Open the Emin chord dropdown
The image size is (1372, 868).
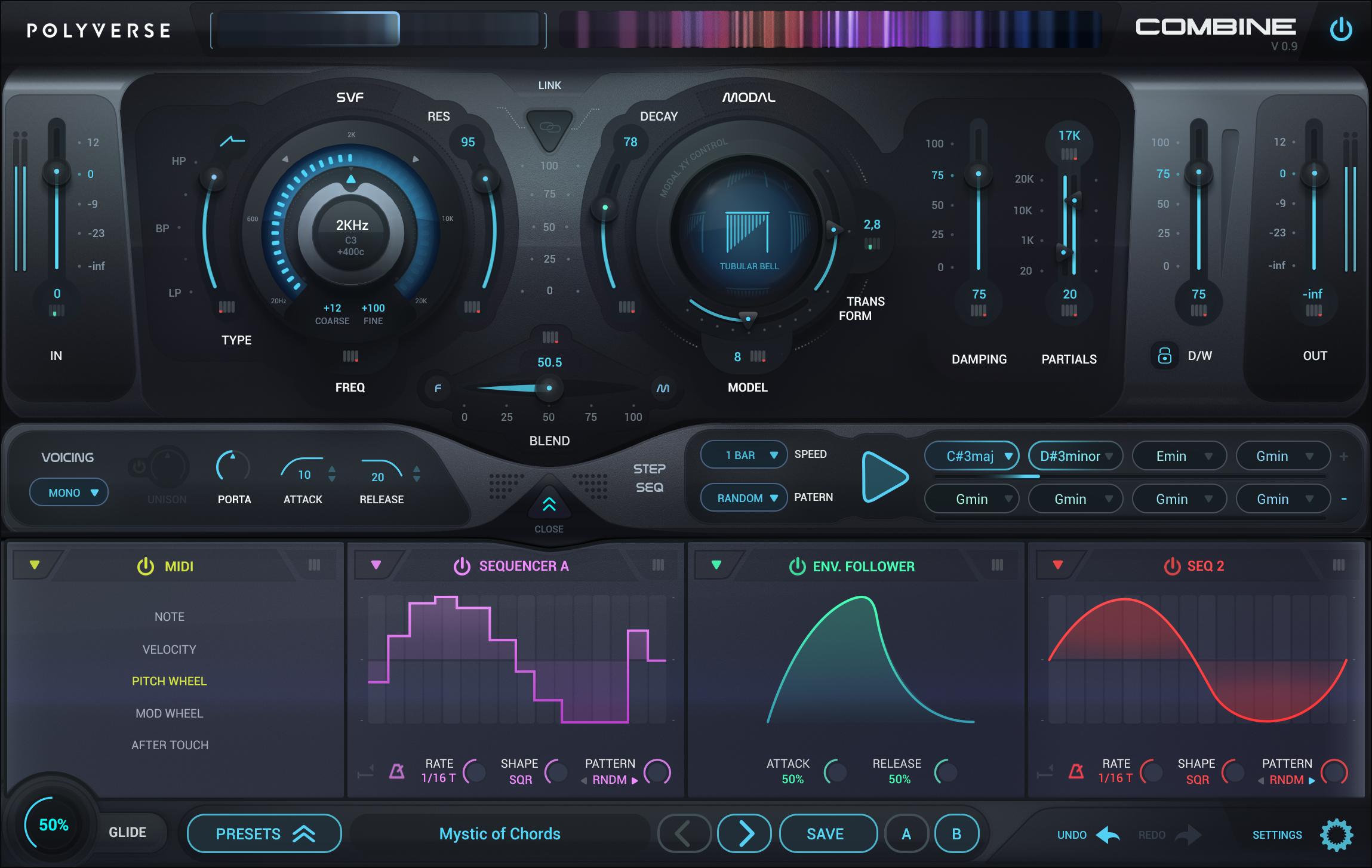1179,456
